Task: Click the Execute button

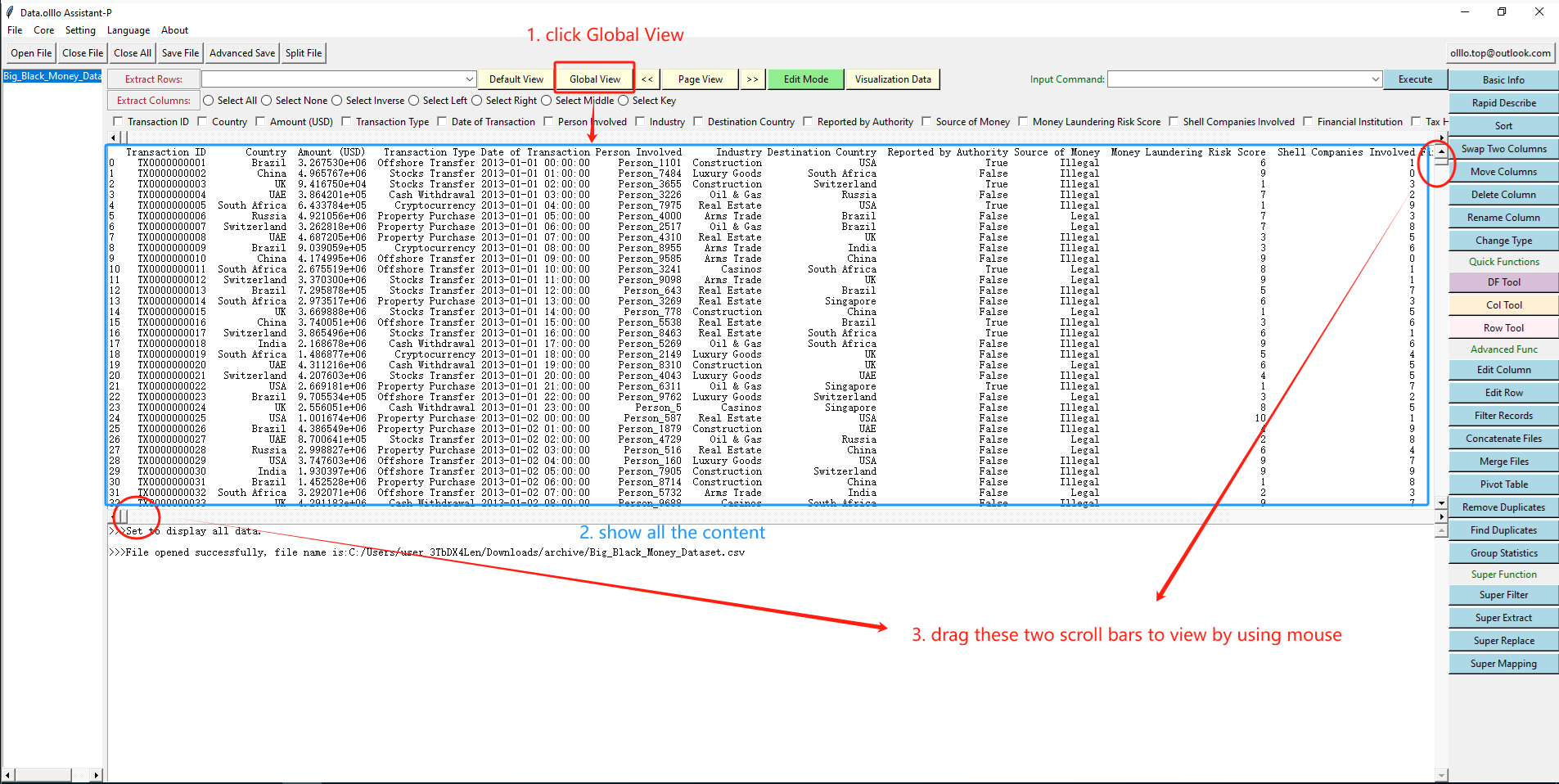Action: tap(1416, 79)
